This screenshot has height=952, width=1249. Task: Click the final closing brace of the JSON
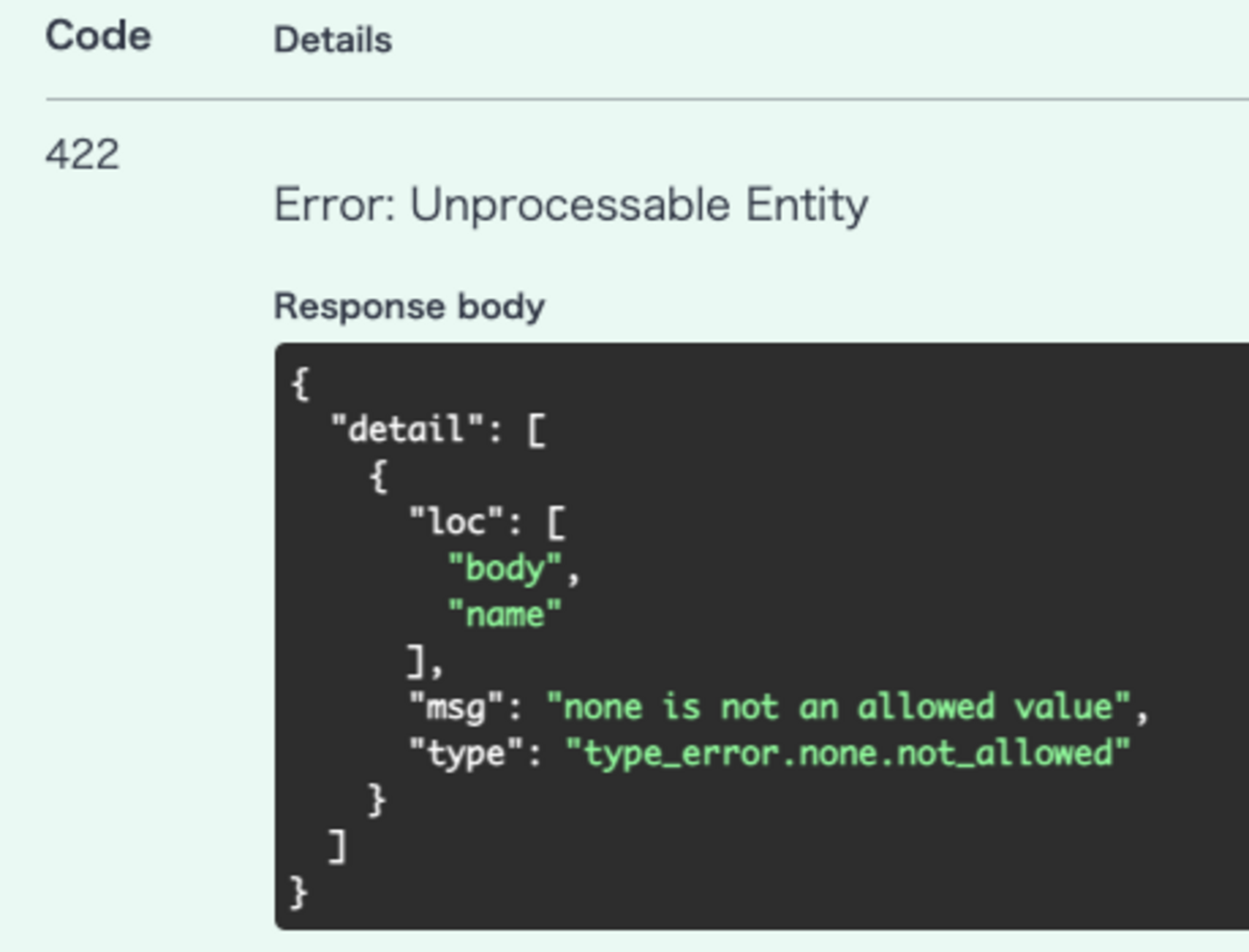click(x=299, y=892)
